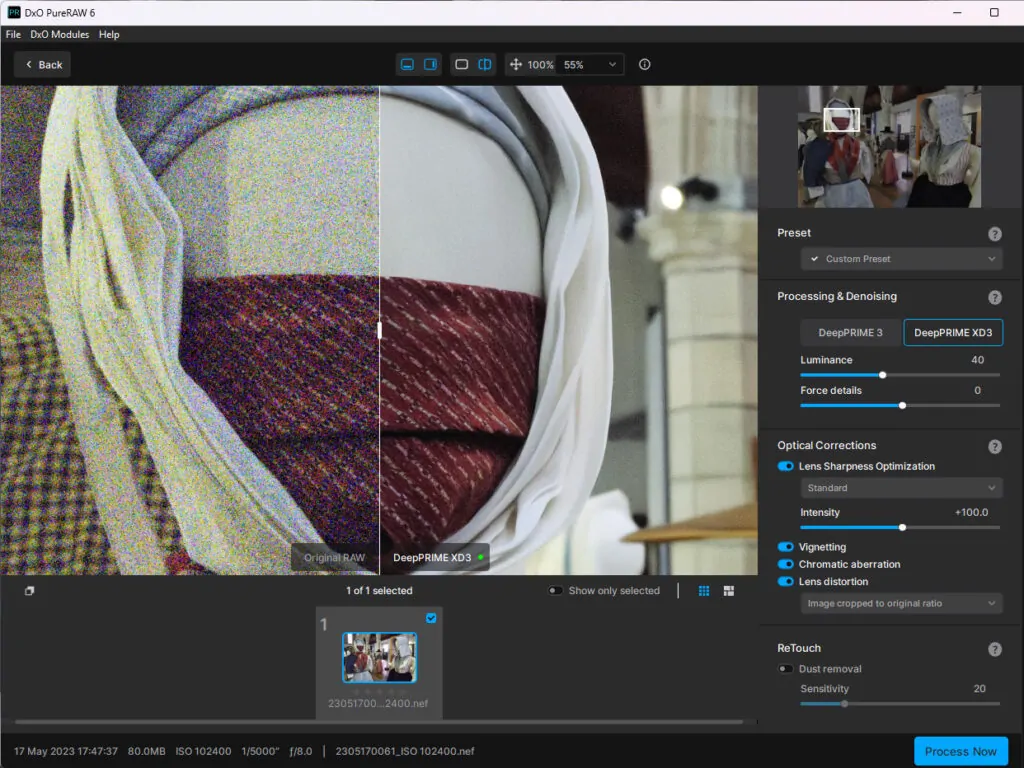
Task: Open the File menu
Action: tap(13, 34)
